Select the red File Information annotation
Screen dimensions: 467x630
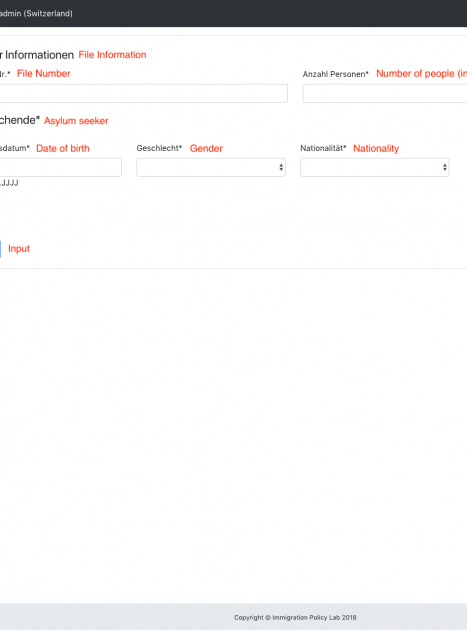pyautogui.click(x=112, y=55)
